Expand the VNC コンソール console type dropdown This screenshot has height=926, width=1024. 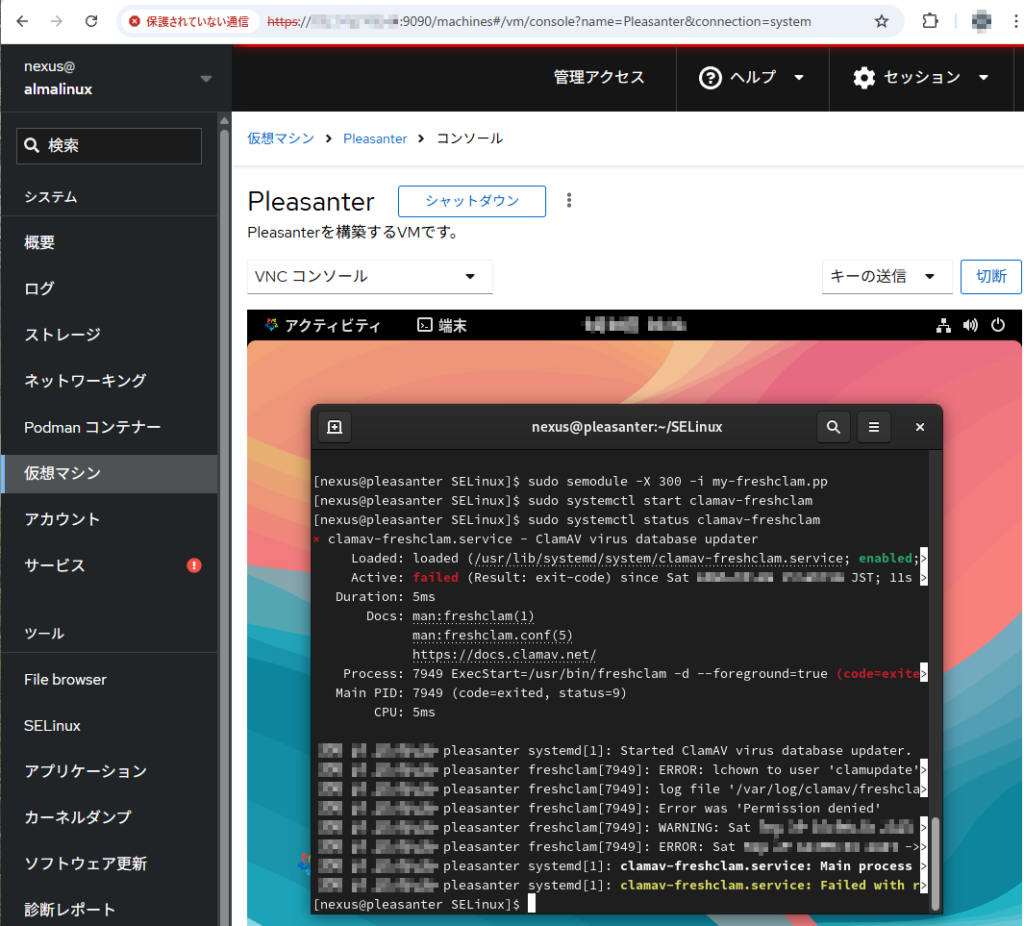coord(369,277)
